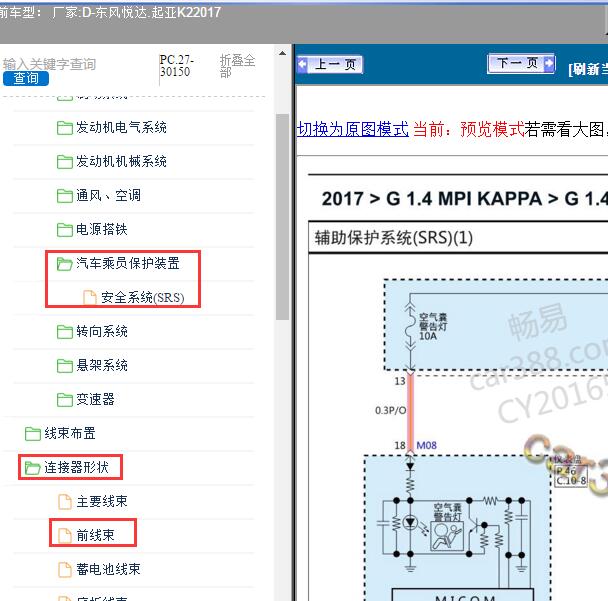The width and height of the screenshot is (608, 601).
Task: Collapse the 连接器形状 open folder icon
Action: (x=33, y=468)
